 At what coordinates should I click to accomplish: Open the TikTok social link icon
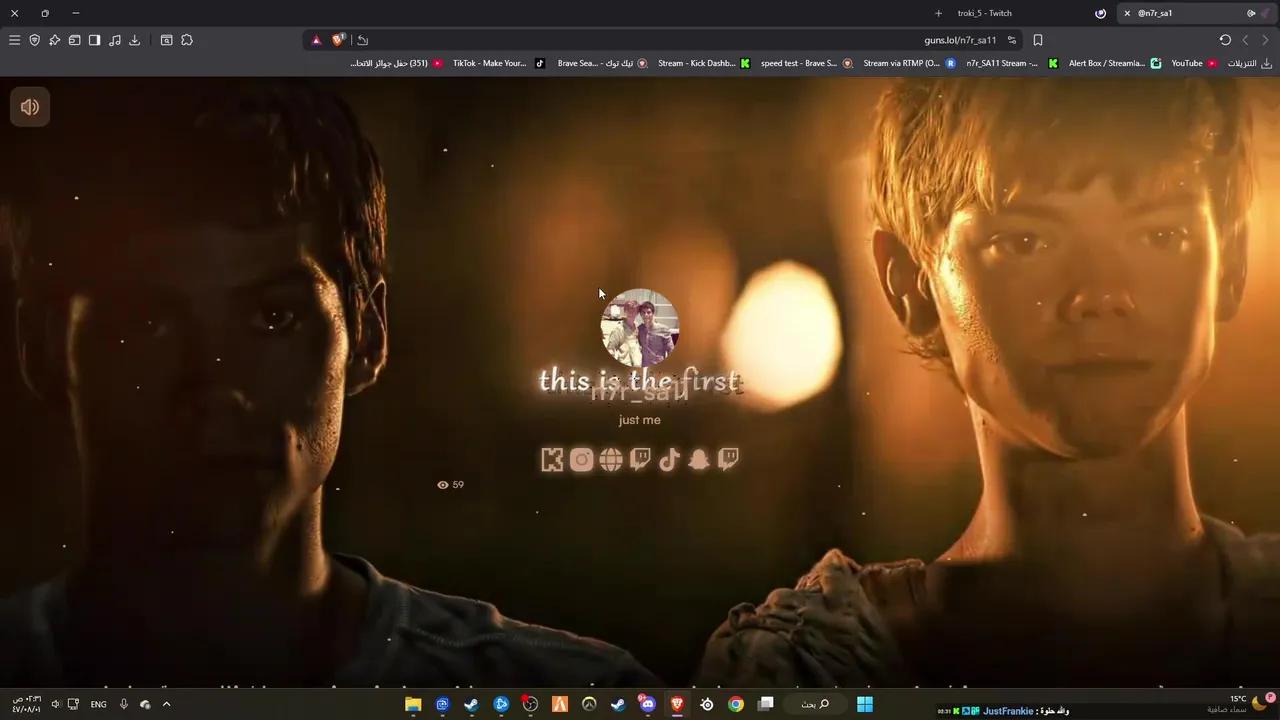669,459
